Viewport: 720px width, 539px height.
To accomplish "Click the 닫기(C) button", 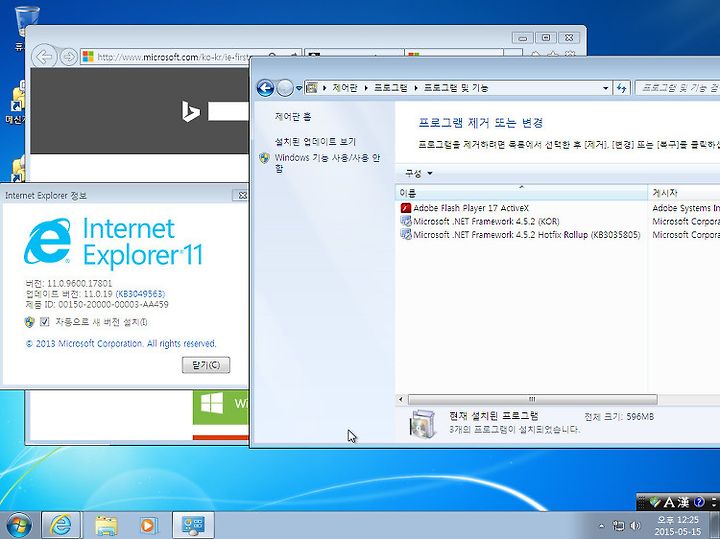I will [x=206, y=365].
